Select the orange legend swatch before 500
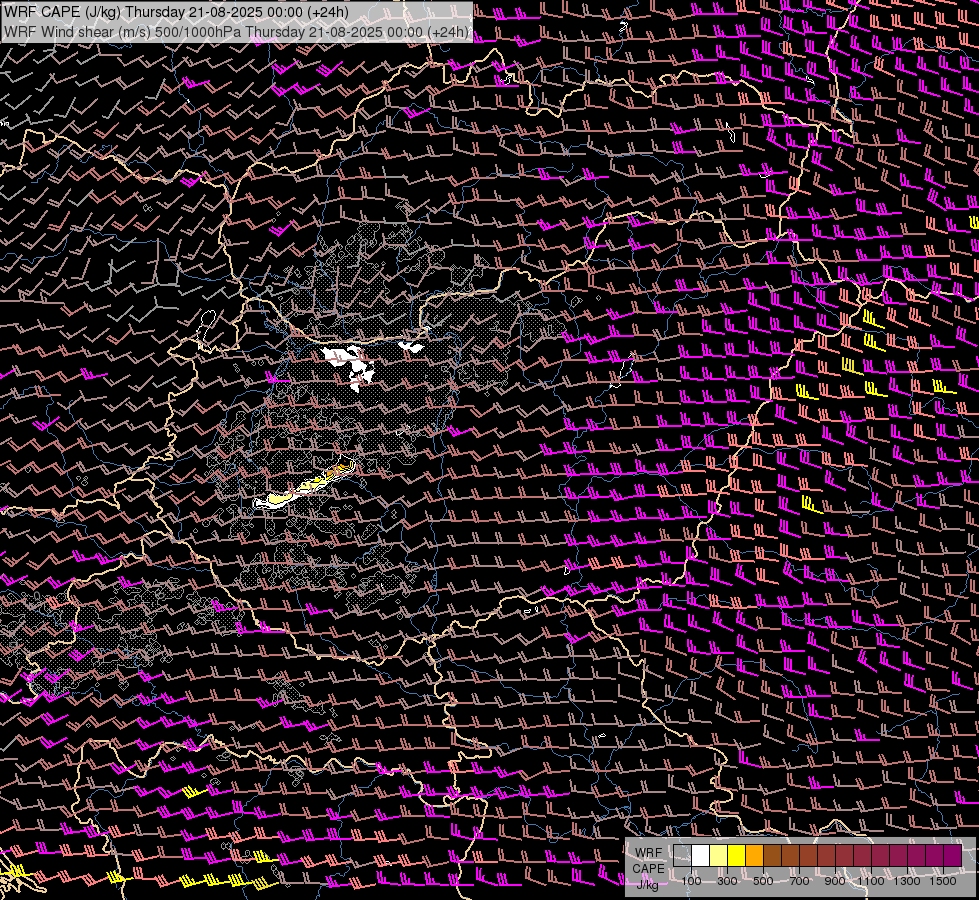 (754, 856)
